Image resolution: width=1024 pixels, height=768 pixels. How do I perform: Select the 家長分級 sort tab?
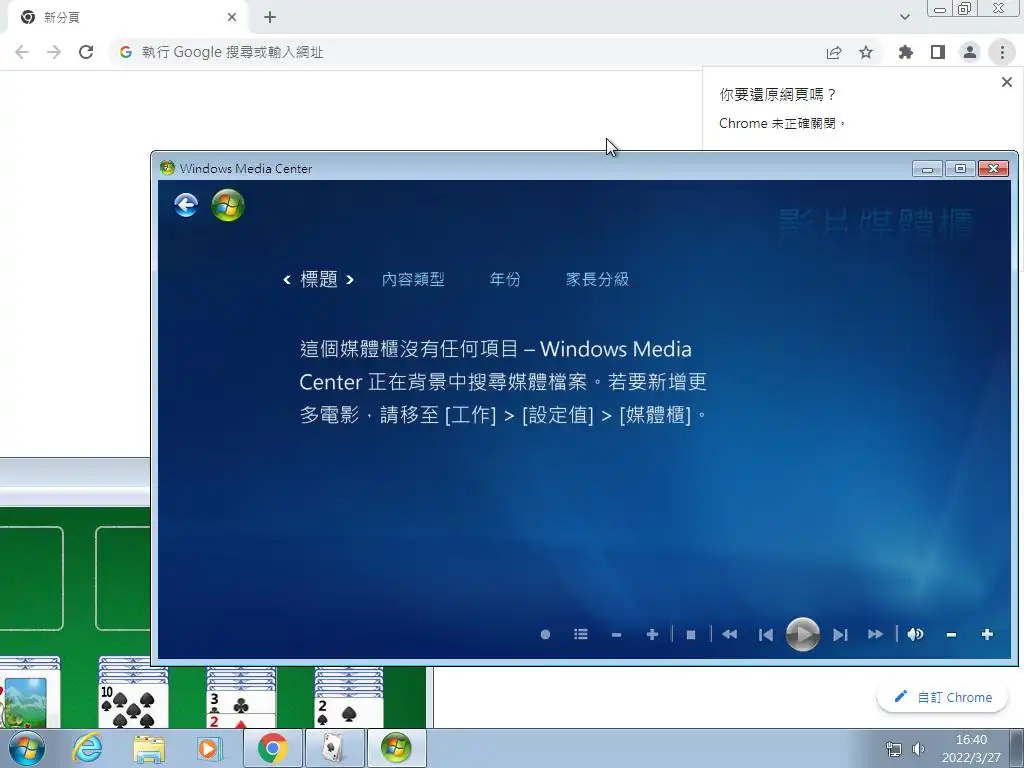click(597, 280)
